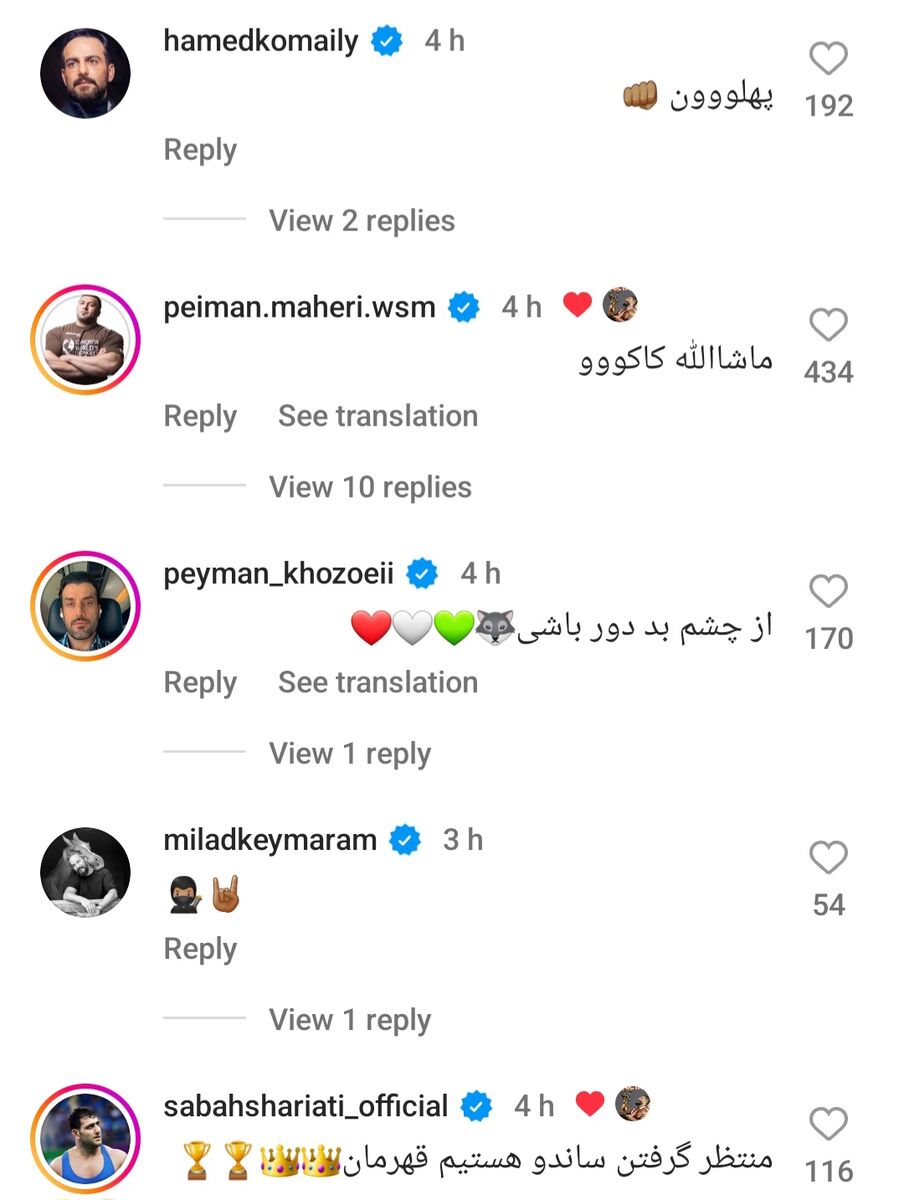Viewport: 904px width, 1200px height.
Task: See translation of peyman_khozoeii's comment
Action: tap(377, 682)
